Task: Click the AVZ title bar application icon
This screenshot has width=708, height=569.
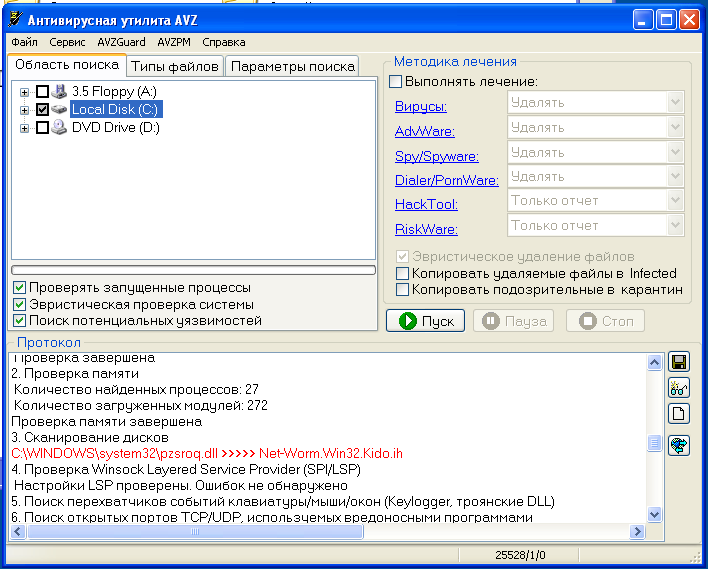Action: (16, 20)
